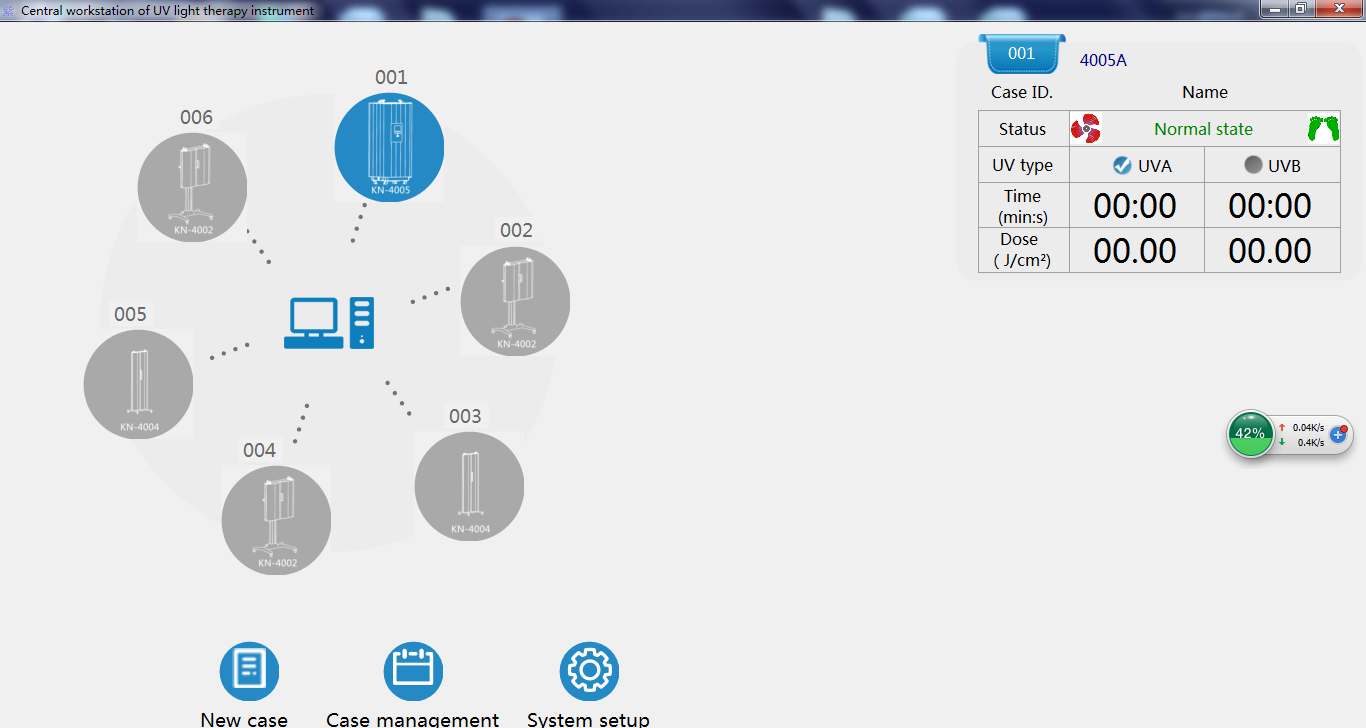The image size is (1366, 728).
Task: Click the green "Normal state" text
Action: (1203, 129)
